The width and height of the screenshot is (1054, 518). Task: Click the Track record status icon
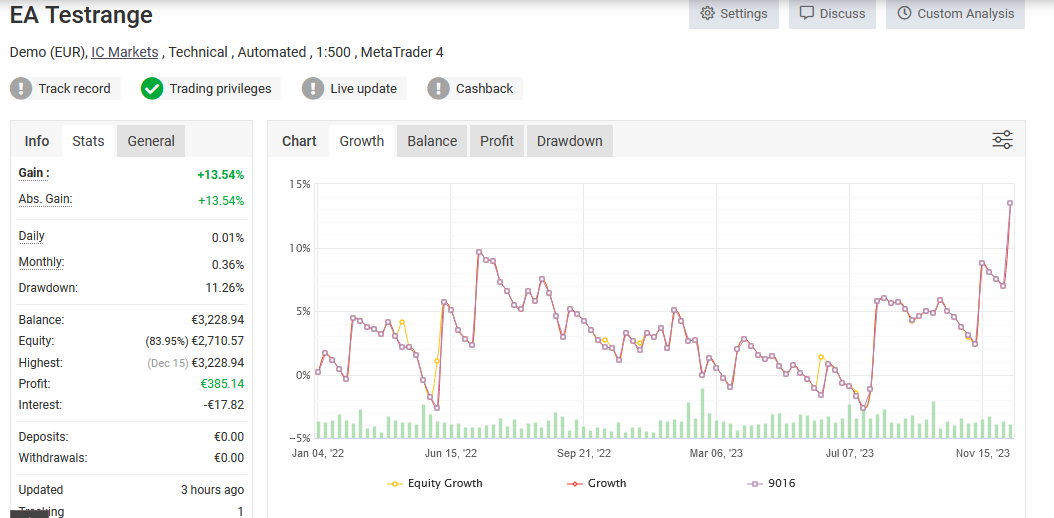pos(21,89)
